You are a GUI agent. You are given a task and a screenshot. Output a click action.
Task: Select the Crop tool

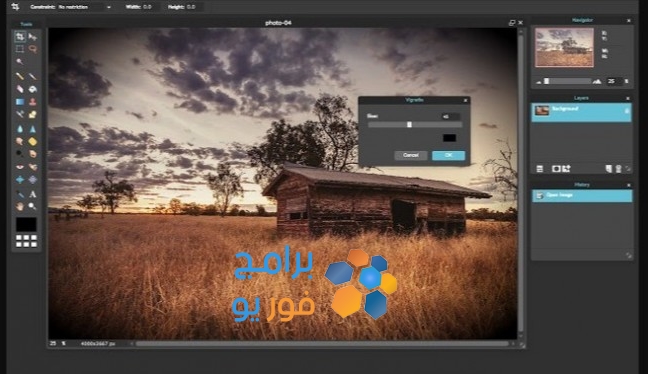pos(19,37)
